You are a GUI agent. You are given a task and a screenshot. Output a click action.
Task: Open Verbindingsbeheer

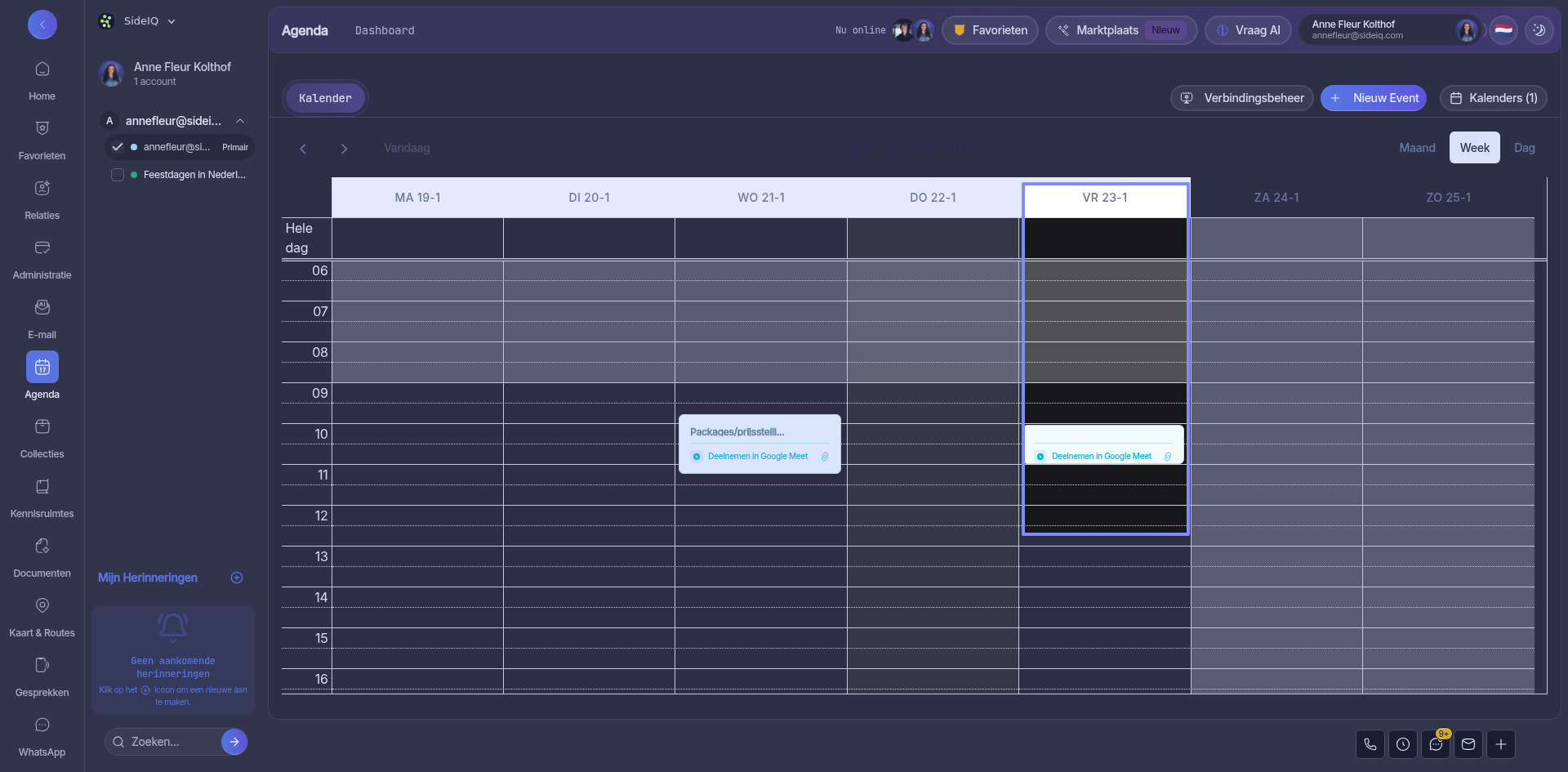[x=1242, y=98]
